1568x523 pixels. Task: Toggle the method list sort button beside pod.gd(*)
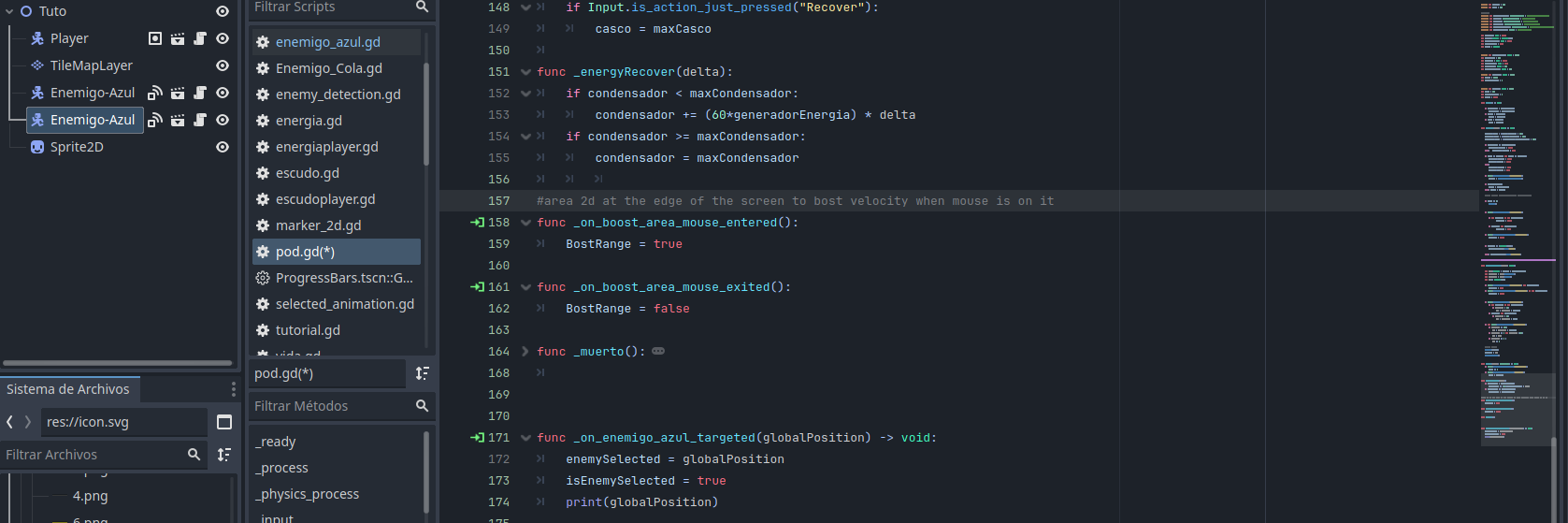423,373
